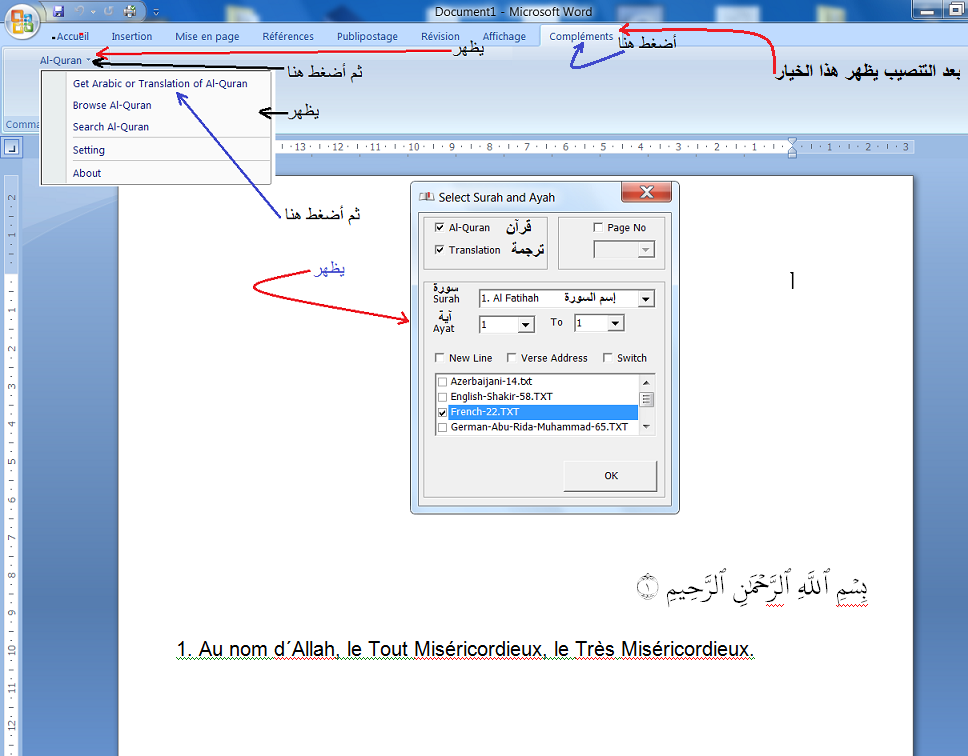This screenshot has width=968, height=756.
Task: Choose Browse Al-Quran menu entry
Action: tap(112, 106)
